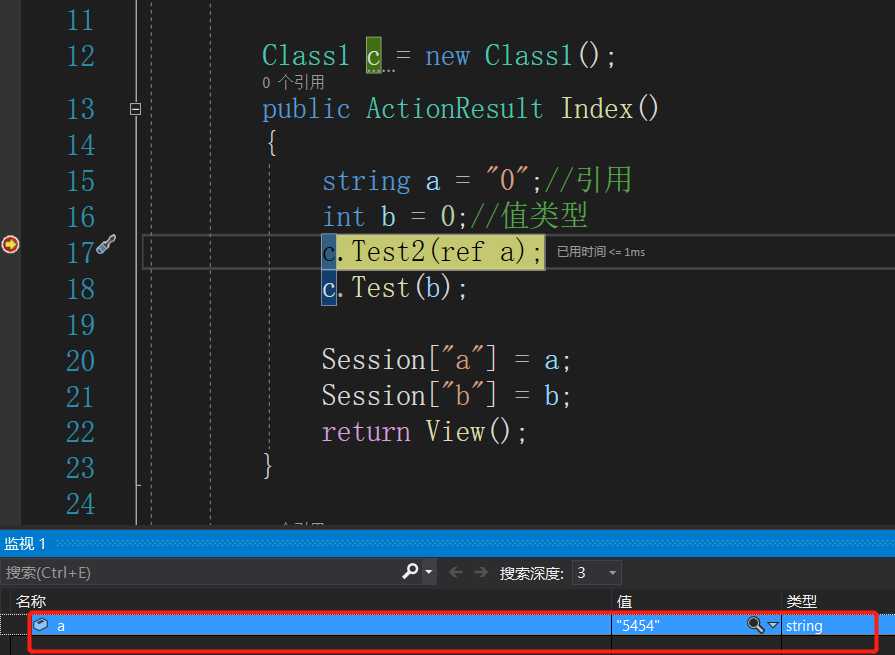
Task: Click the watch search box
Action: [200, 572]
